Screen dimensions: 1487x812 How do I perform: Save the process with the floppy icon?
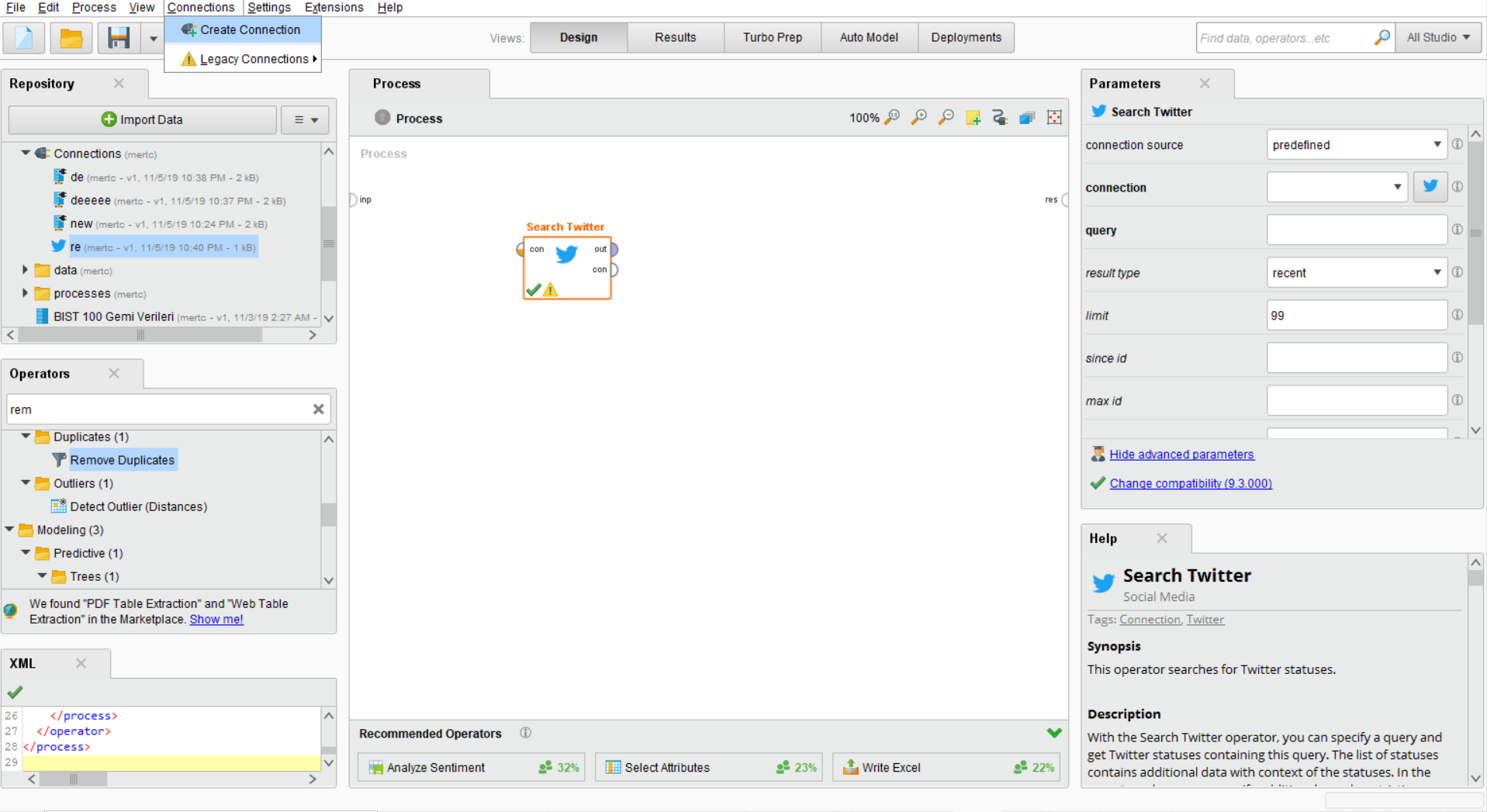[x=119, y=37]
